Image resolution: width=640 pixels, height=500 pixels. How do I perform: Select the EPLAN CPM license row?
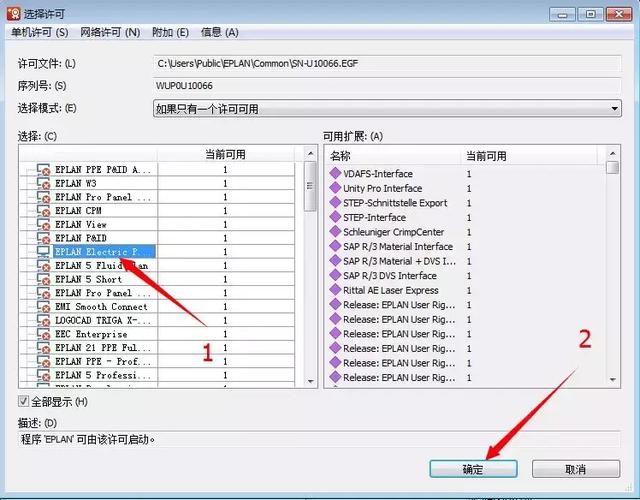coord(78,211)
